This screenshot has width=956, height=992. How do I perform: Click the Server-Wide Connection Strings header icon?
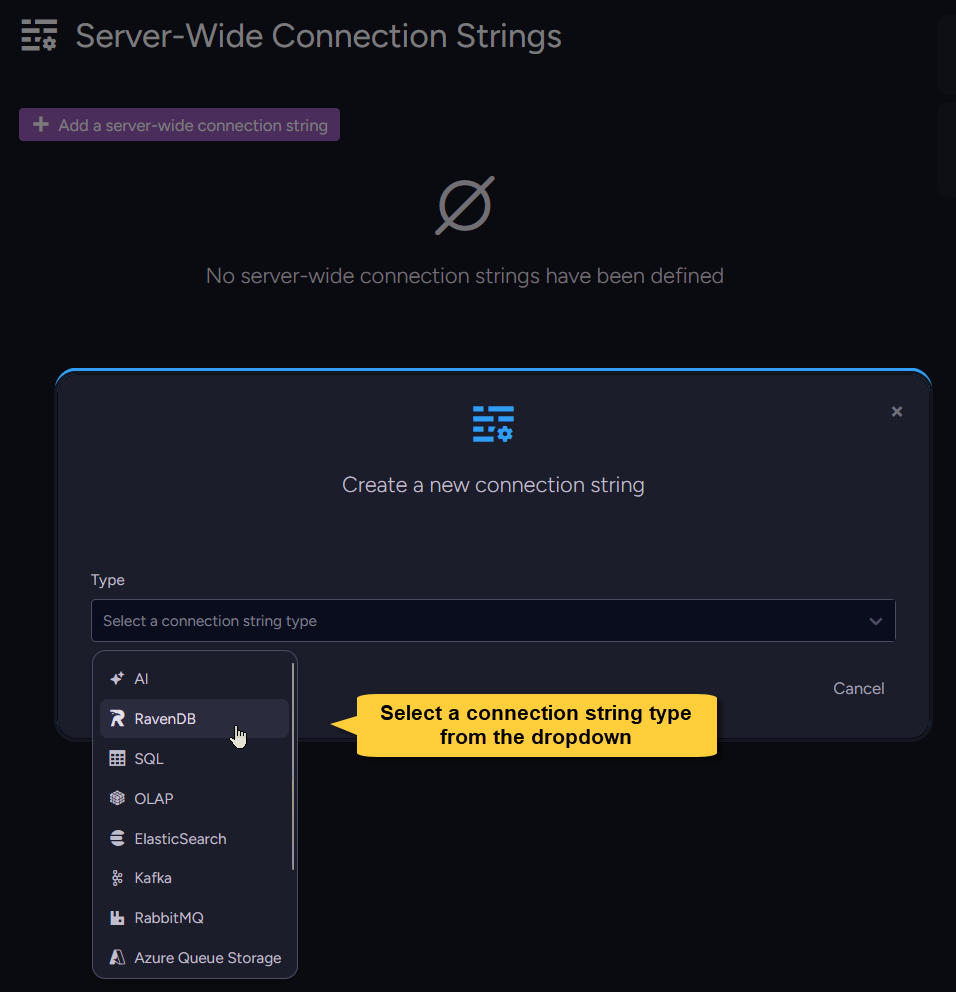tap(39, 35)
